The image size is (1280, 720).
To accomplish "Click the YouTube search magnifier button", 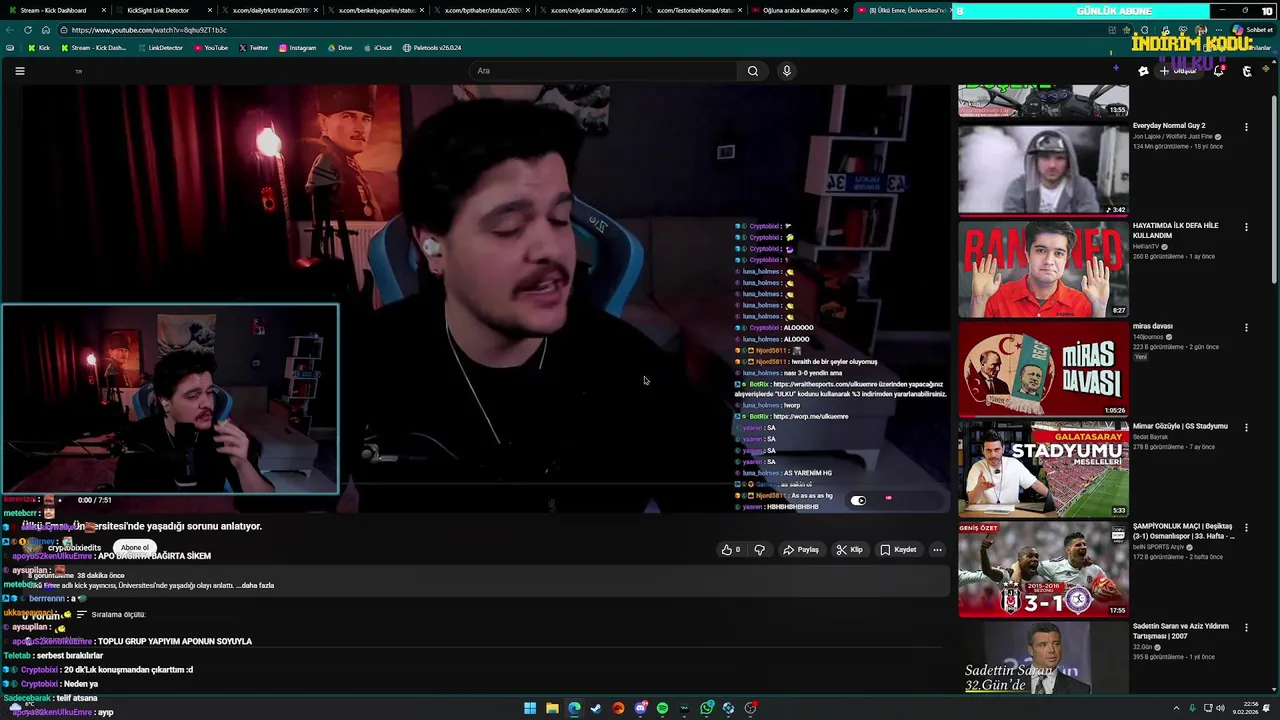I will (753, 71).
